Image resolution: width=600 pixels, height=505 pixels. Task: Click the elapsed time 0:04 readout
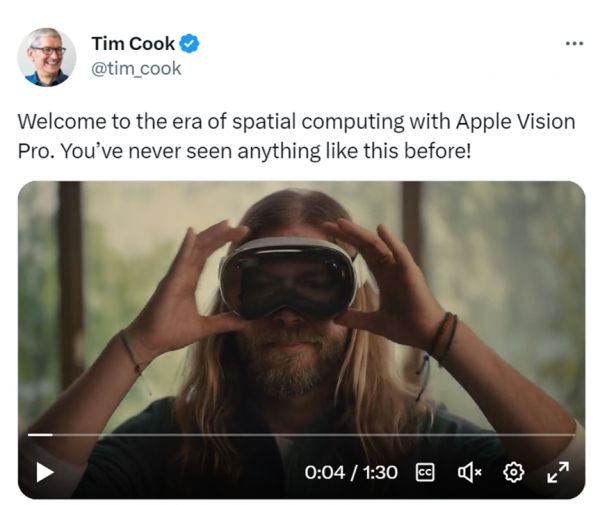tap(324, 471)
